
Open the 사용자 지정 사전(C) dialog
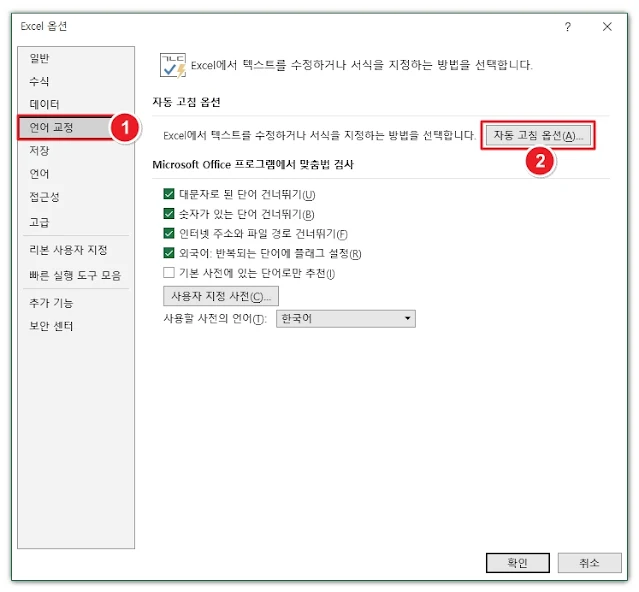tap(221, 296)
